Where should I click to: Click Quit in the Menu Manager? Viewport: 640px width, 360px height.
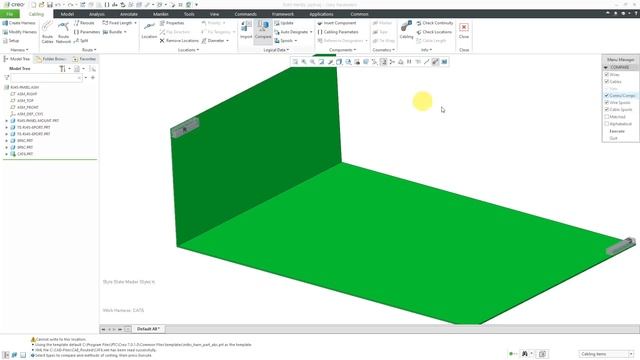click(x=613, y=138)
